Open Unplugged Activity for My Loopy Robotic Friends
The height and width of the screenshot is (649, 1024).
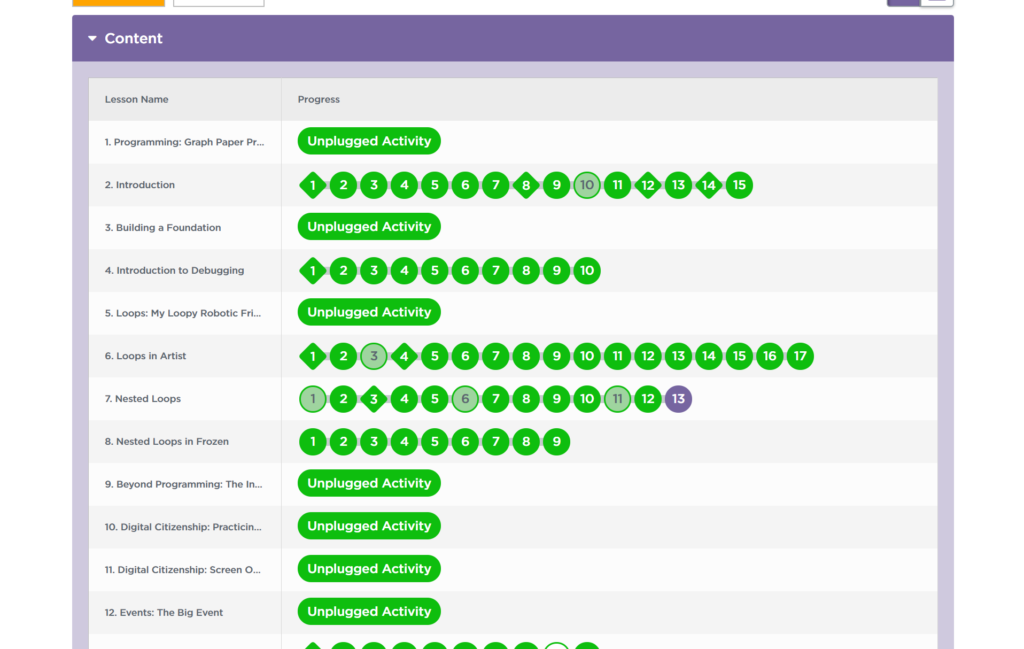tap(369, 312)
